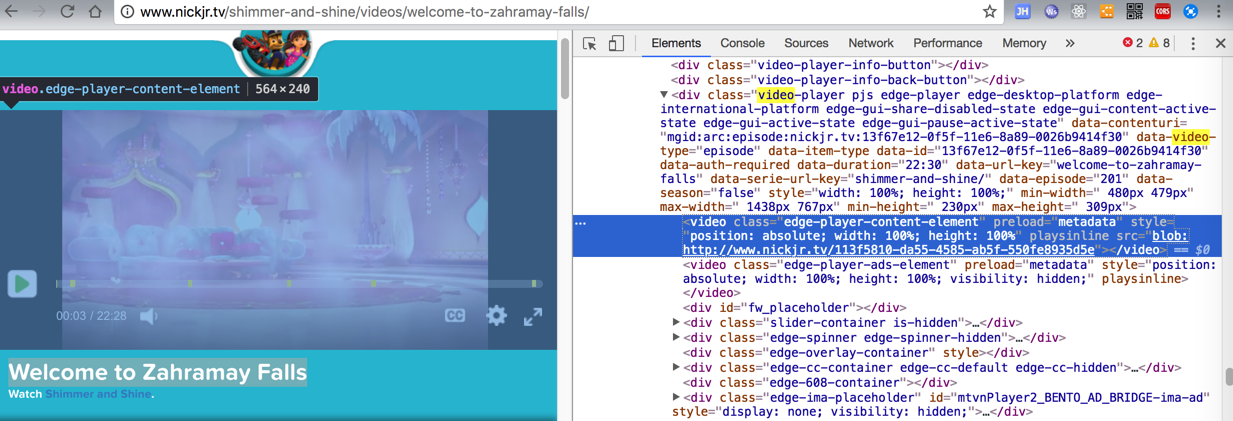Close the DevTools panel

point(1220,44)
